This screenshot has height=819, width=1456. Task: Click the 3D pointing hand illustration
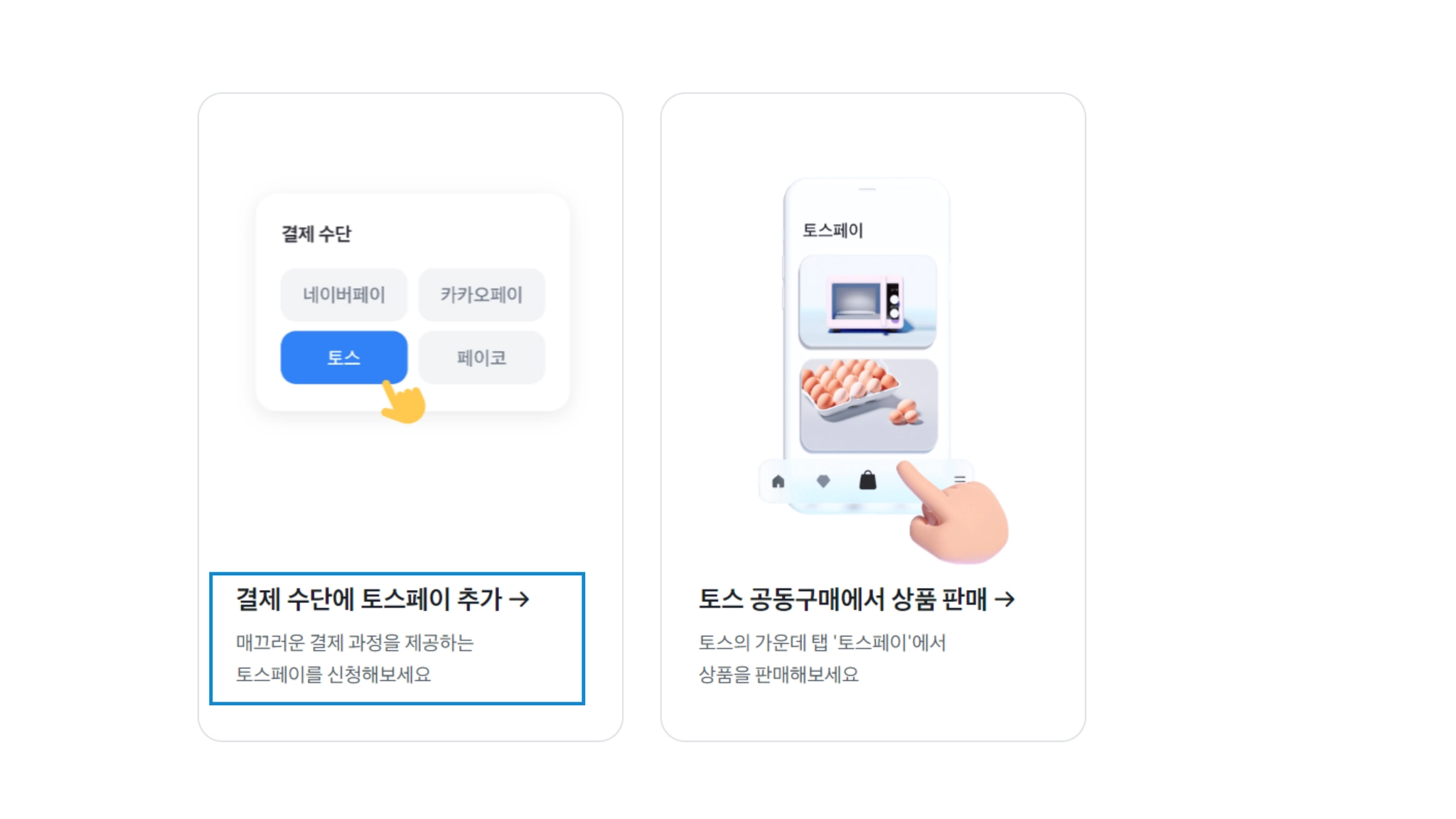point(953,512)
